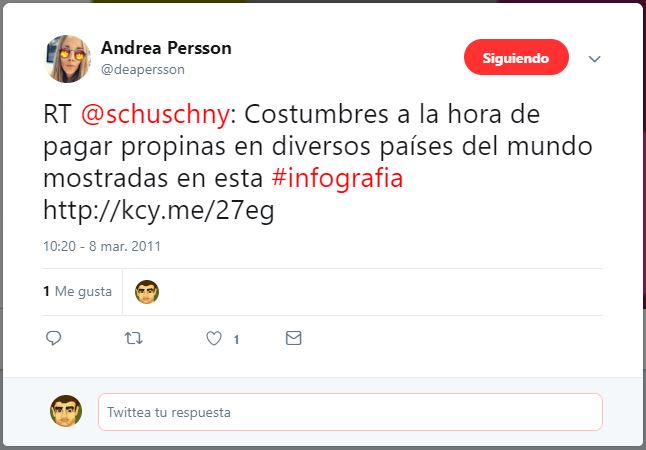The image size is (646, 450).
Task: Open the @schuschny mention link
Action: click(155, 114)
